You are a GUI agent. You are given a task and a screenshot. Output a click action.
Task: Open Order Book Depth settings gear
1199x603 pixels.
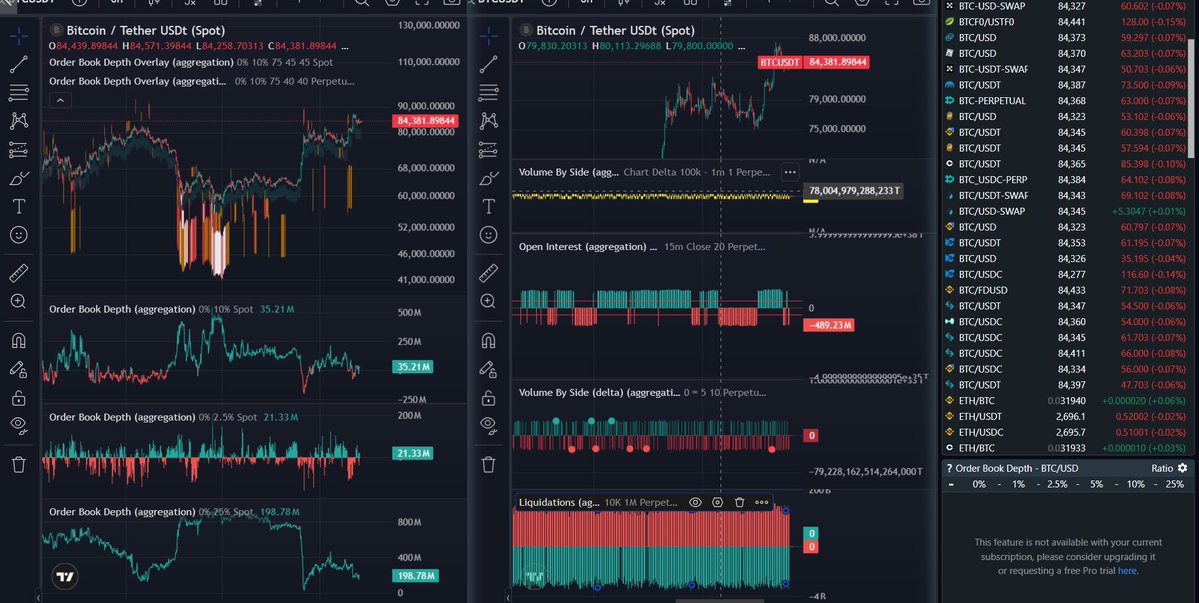1183,468
